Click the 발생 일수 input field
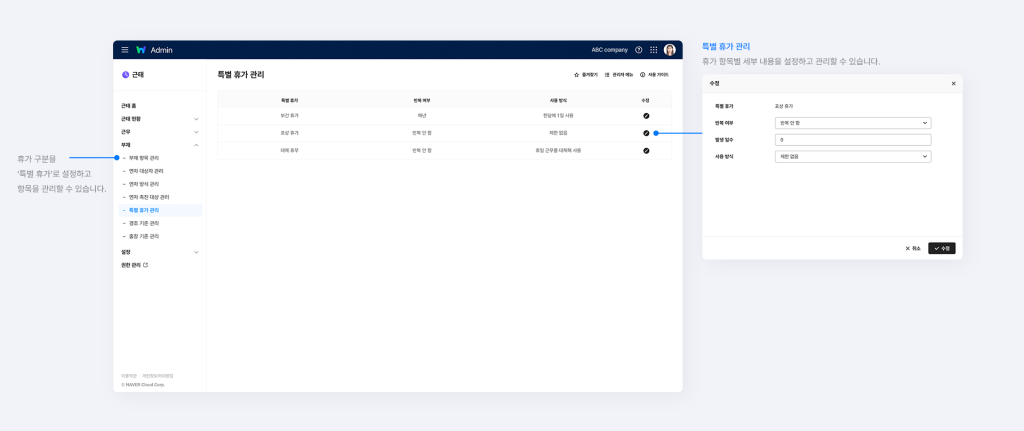This screenshot has width=1024, height=431. [x=853, y=140]
